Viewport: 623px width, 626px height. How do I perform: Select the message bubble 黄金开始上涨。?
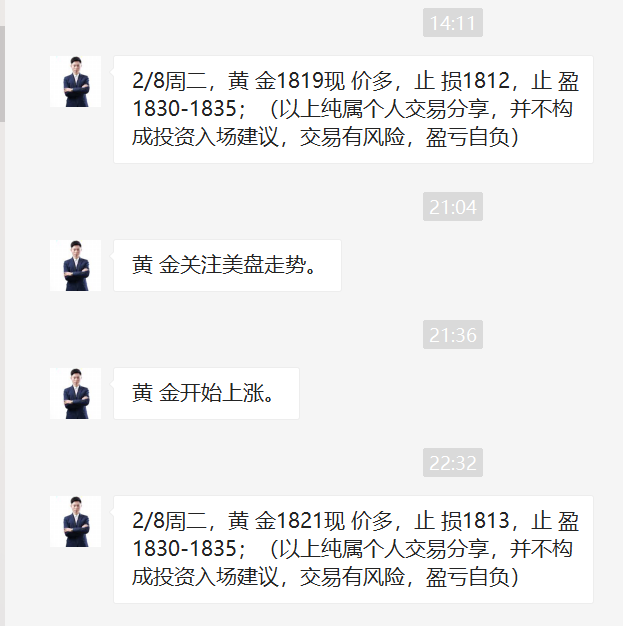[x=206, y=393]
